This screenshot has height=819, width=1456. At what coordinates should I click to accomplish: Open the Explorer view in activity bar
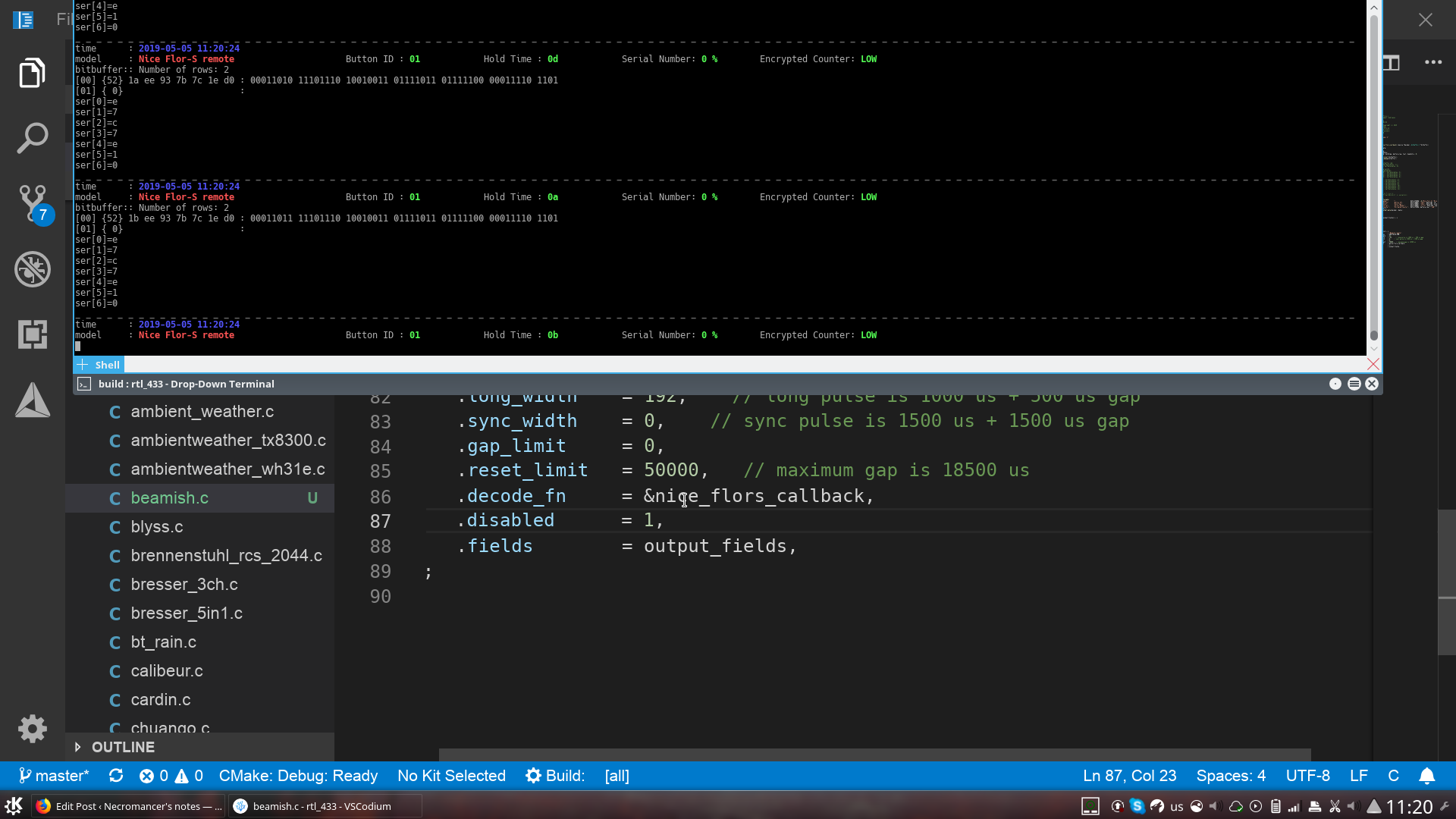pos(32,73)
